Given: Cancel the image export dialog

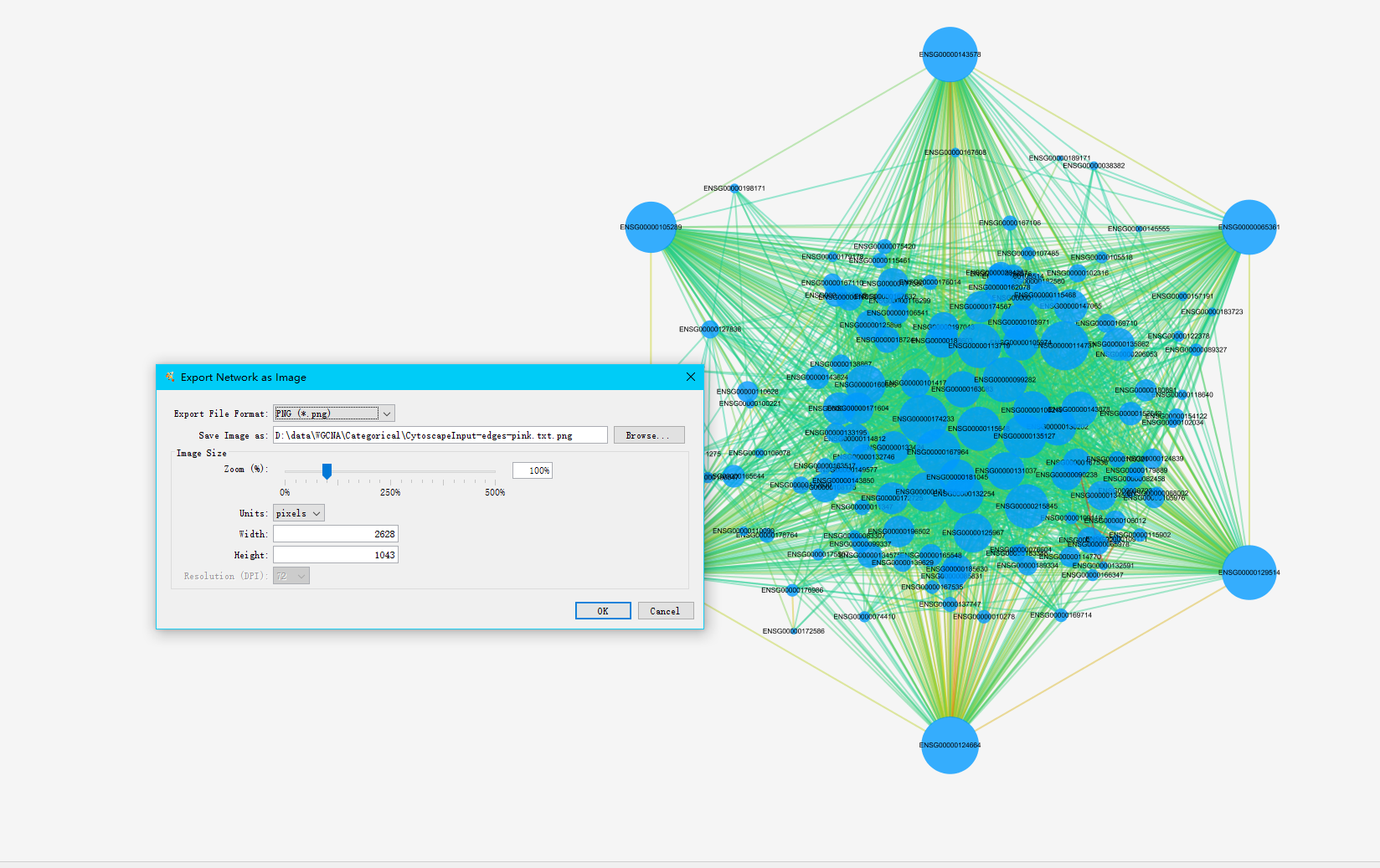Looking at the screenshot, I should (665, 611).
